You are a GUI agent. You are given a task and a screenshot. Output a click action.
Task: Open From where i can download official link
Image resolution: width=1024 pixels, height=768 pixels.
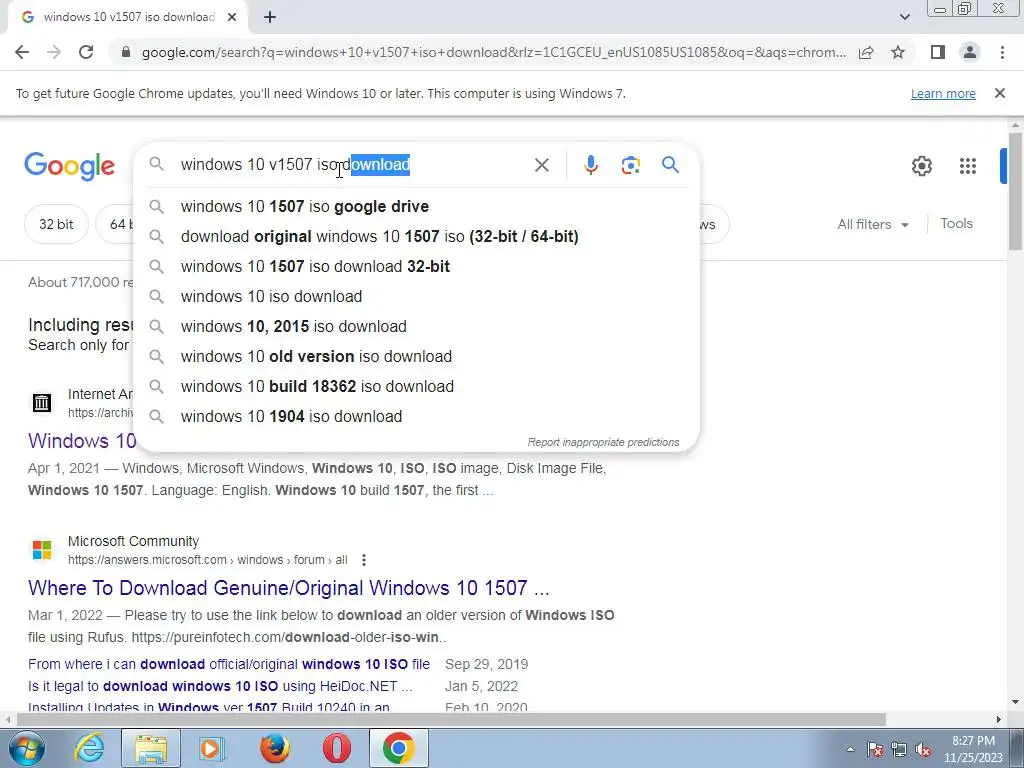coord(229,664)
